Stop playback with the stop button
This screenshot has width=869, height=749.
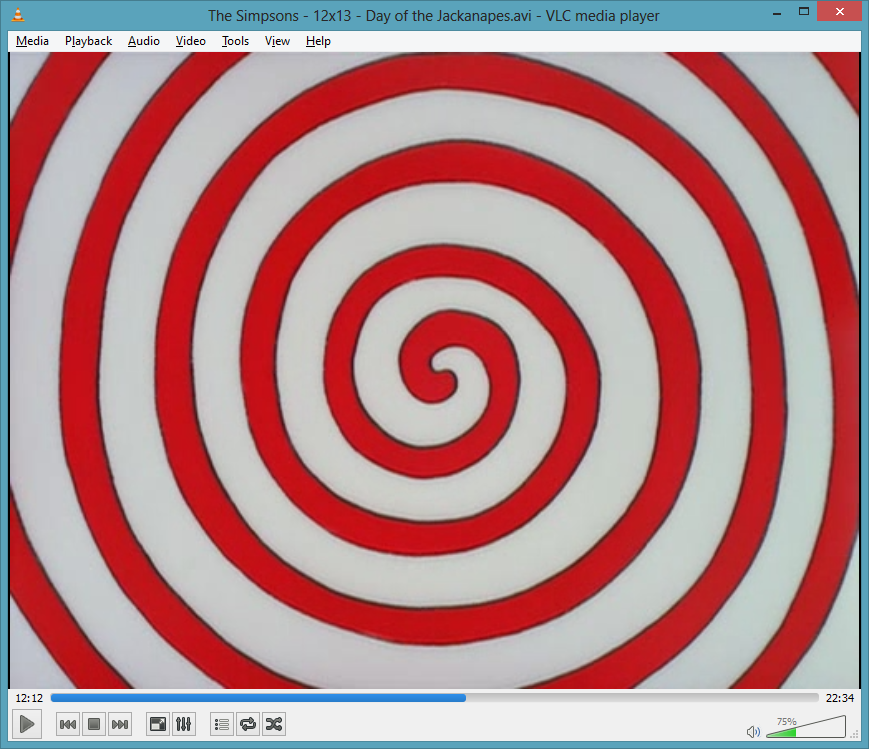(94, 724)
